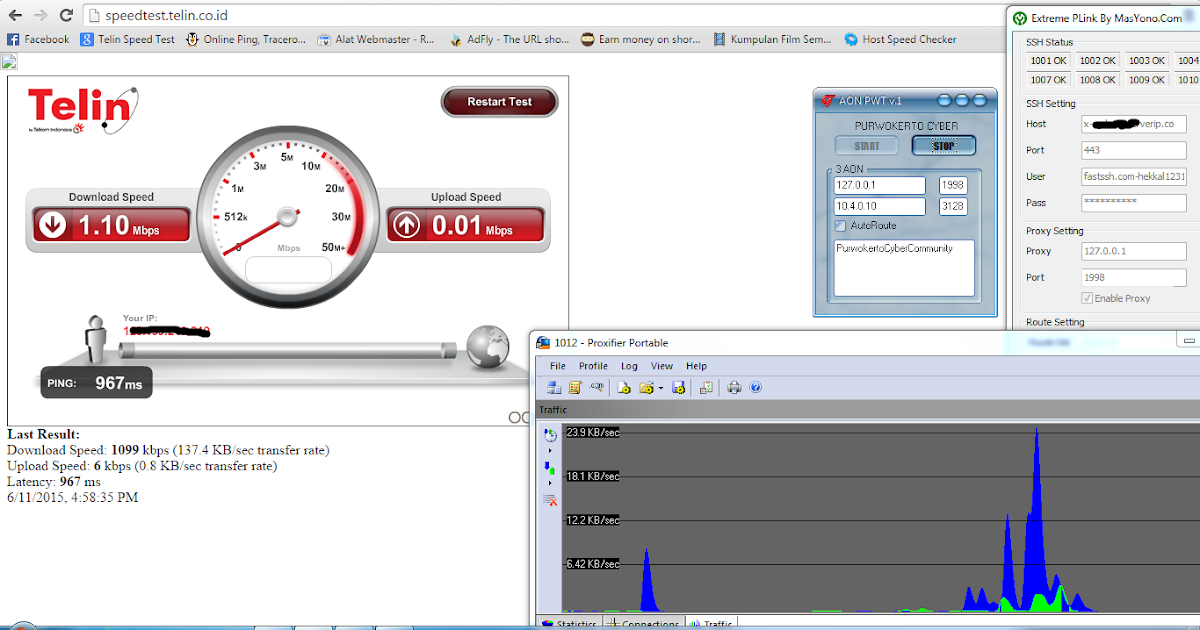Open the View menu in Proxifier
1200x630 pixels.
tap(662, 366)
